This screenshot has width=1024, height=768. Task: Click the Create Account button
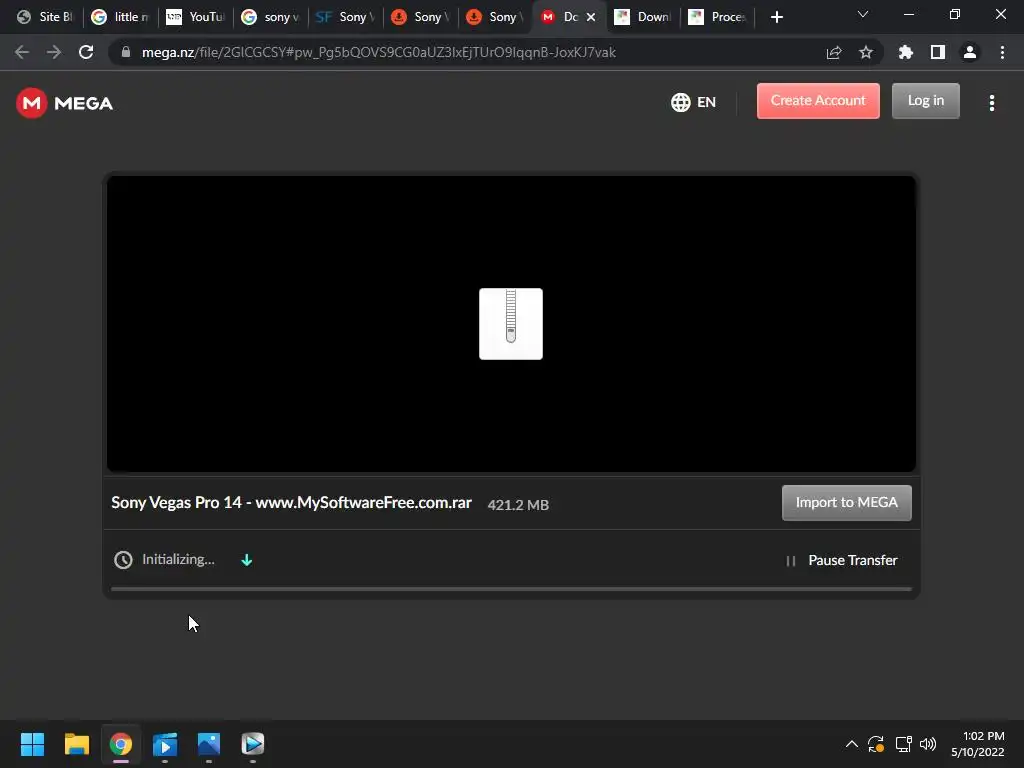[x=818, y=101]
